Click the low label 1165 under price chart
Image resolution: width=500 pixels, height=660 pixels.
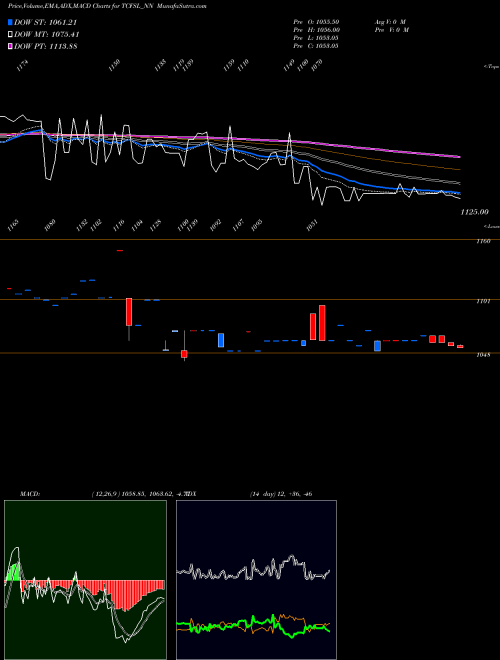(x=14, y=225)
